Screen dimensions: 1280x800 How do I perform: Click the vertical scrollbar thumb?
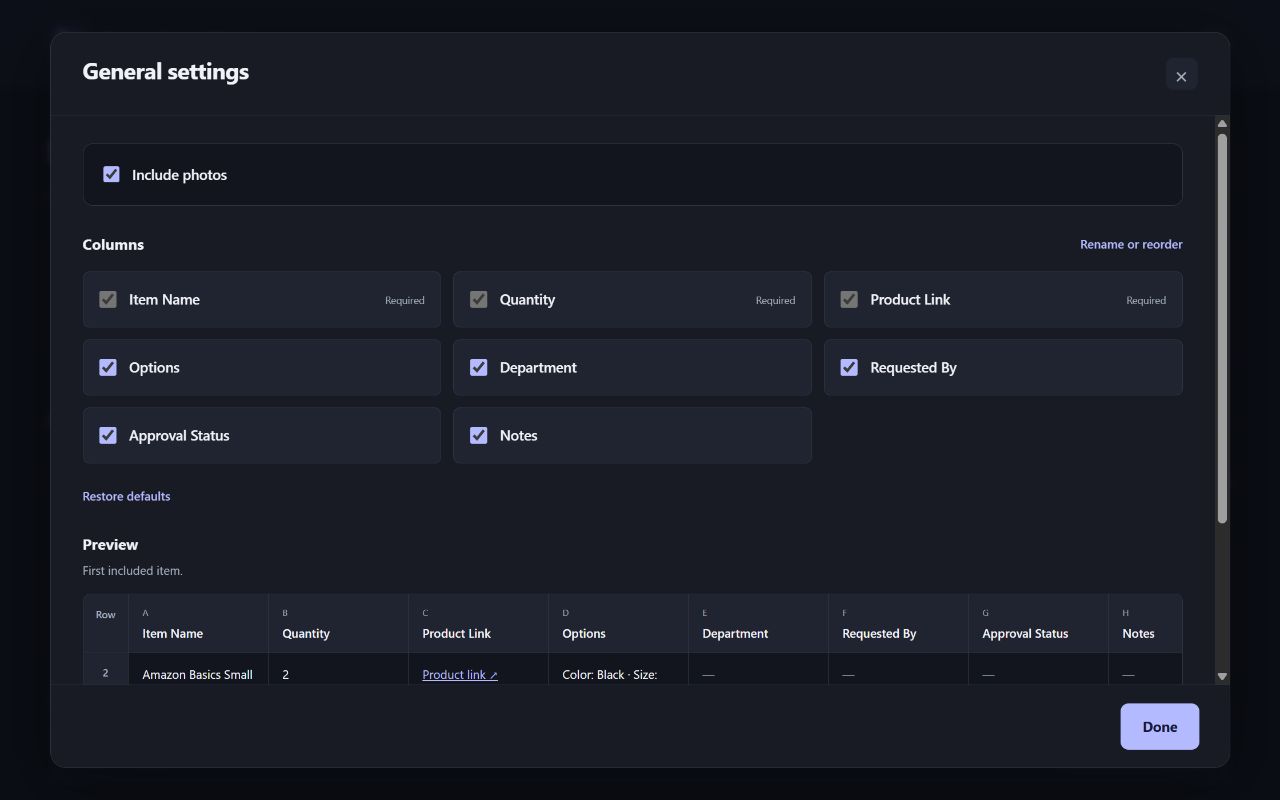pyautogui.click(x=1222, y=328)
